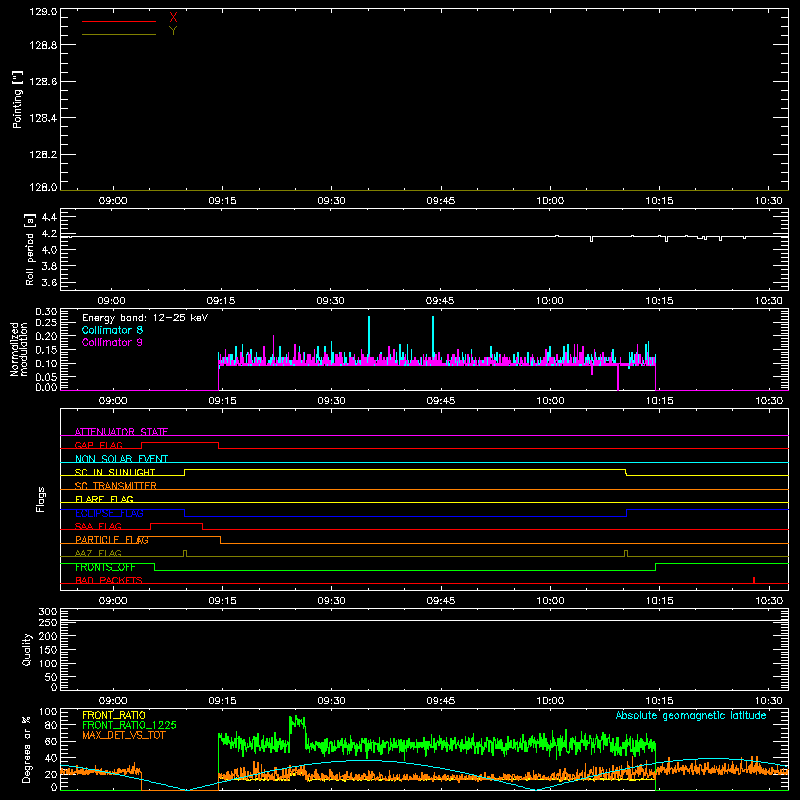
Task: Click the PARTICLE_FLAG label
Action: (x=112, y=540)
